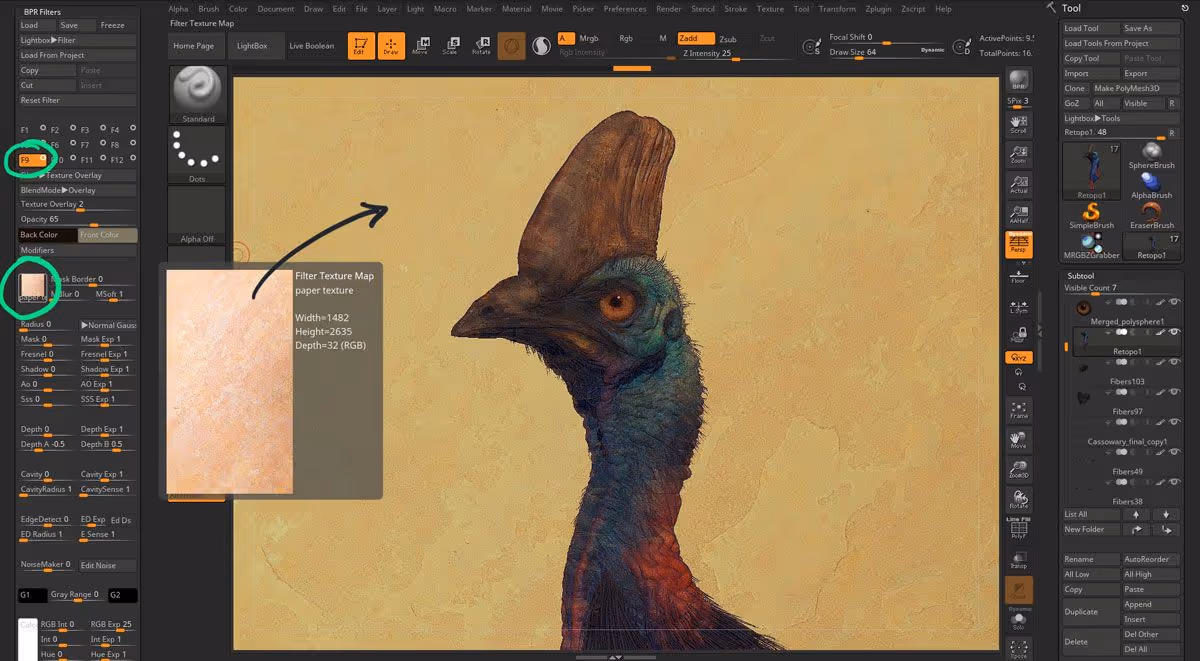Toggle the Floor grid
Viewport: 1200px width, 661px height.
[x=1018, y=275]
